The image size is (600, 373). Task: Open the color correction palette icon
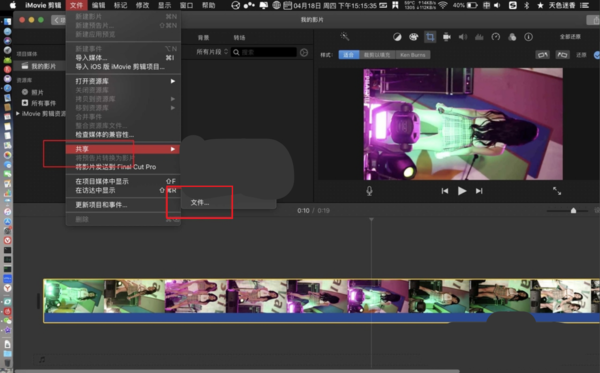pos(414,37)
